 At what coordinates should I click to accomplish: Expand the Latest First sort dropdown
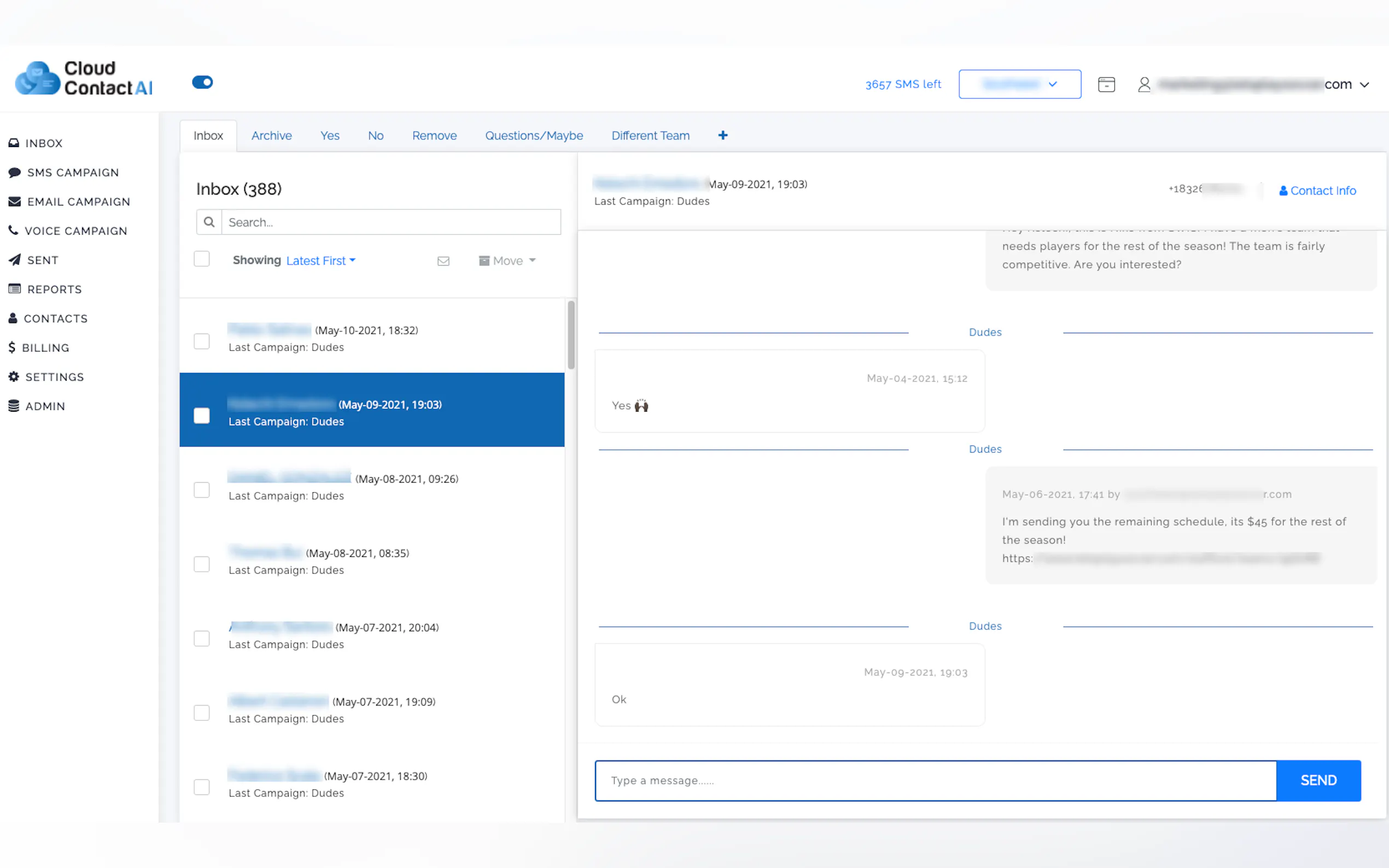coord(320,261)
